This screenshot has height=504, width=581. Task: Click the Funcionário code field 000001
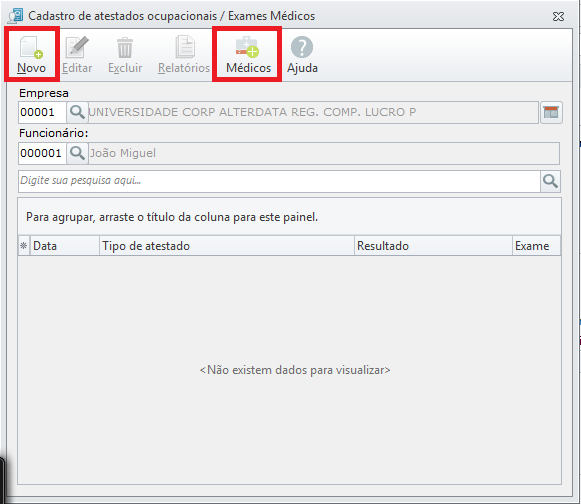tap(42, 153)
